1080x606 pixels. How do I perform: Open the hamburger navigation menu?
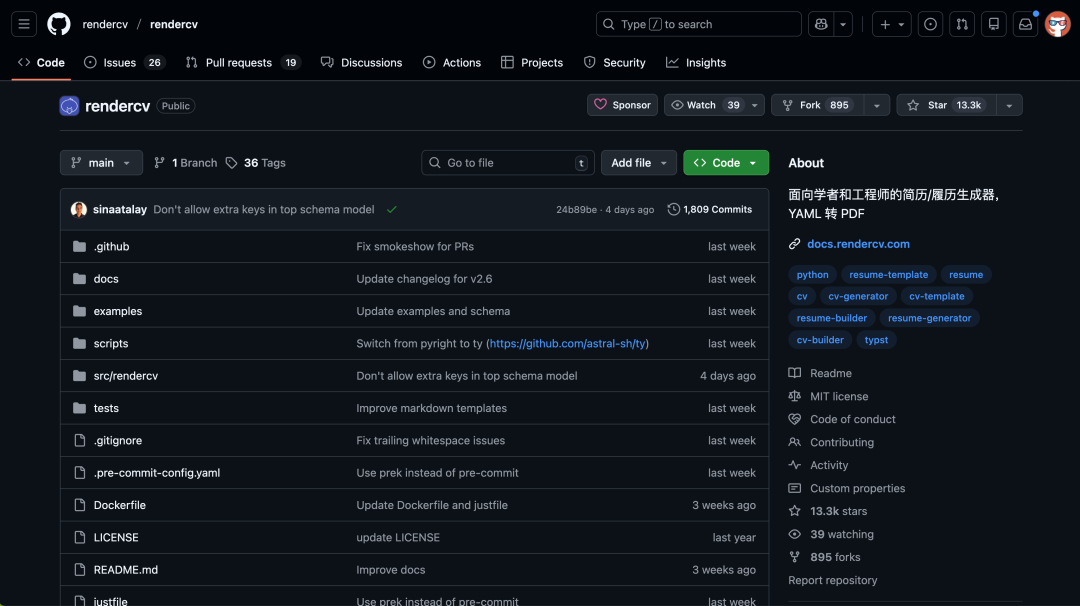tap(24, 24)
